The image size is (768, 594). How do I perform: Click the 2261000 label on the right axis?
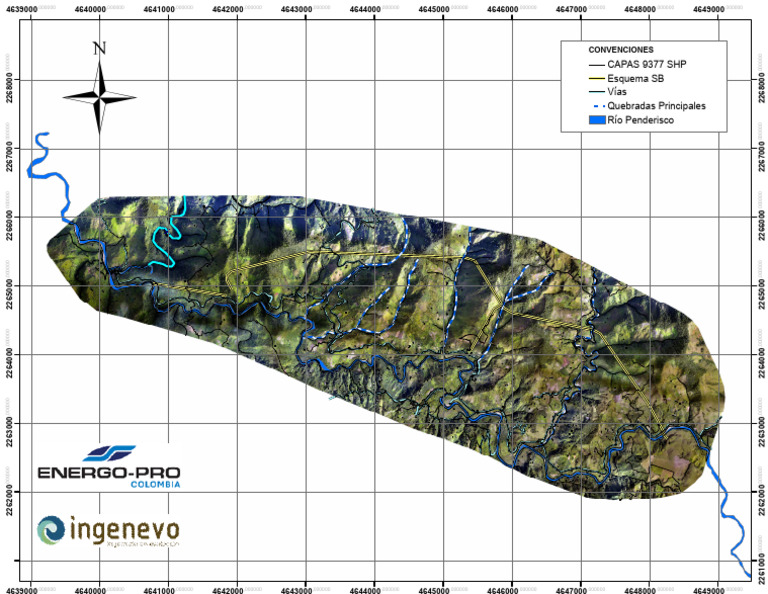click(761, 569)
